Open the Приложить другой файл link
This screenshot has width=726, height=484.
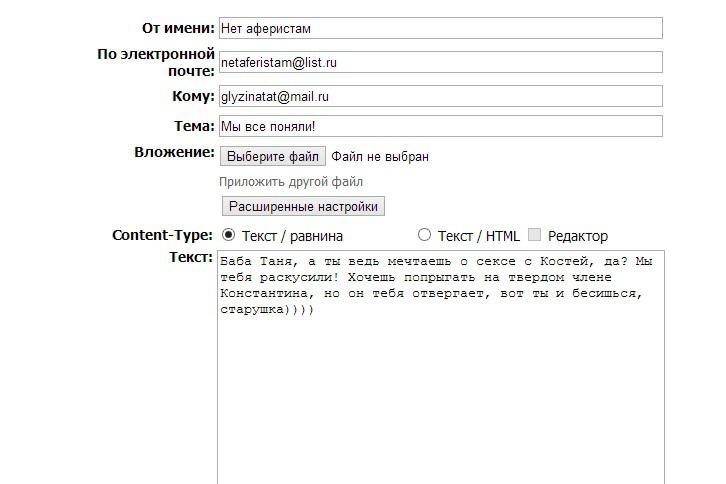[291, 182]
